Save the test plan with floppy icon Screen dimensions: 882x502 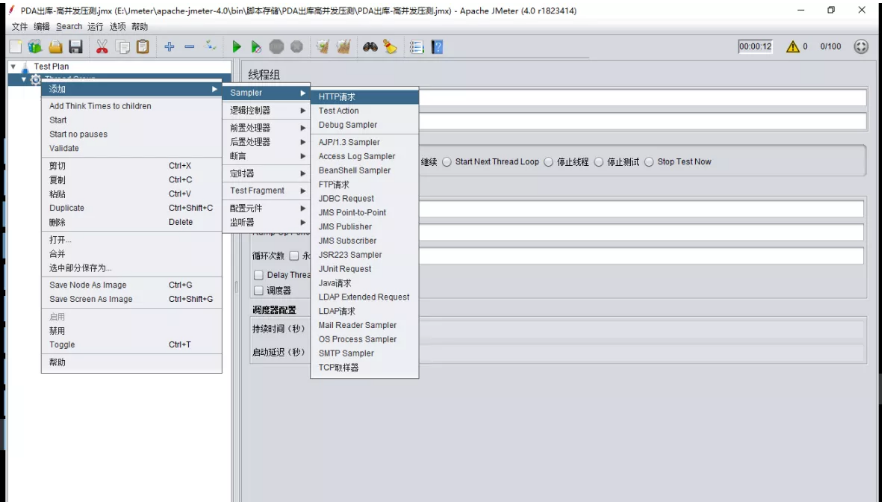(75, 47)
